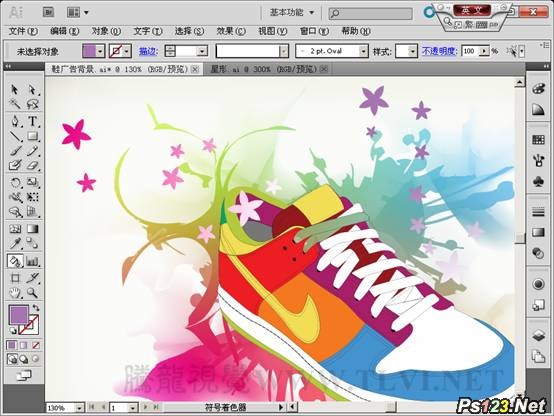The image size is (554, 416).
Task: Click the toolbox purple Fill swatch
Action: 18,315
